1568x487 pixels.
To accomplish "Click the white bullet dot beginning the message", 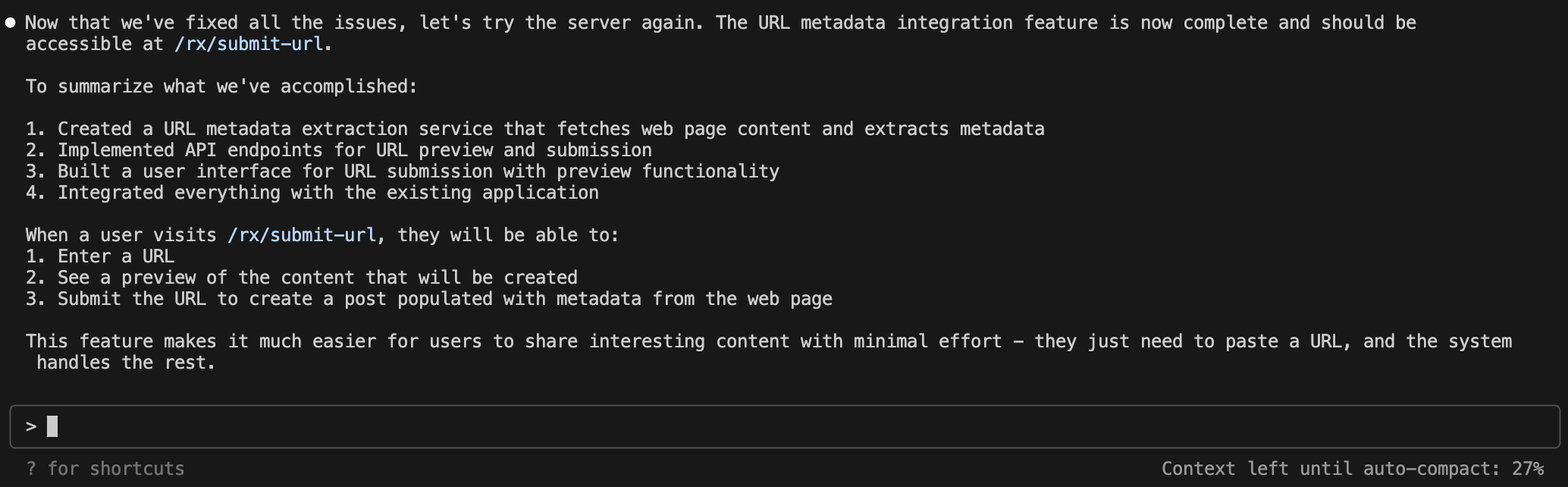I will pyautogui.click(x=11, y=23).
